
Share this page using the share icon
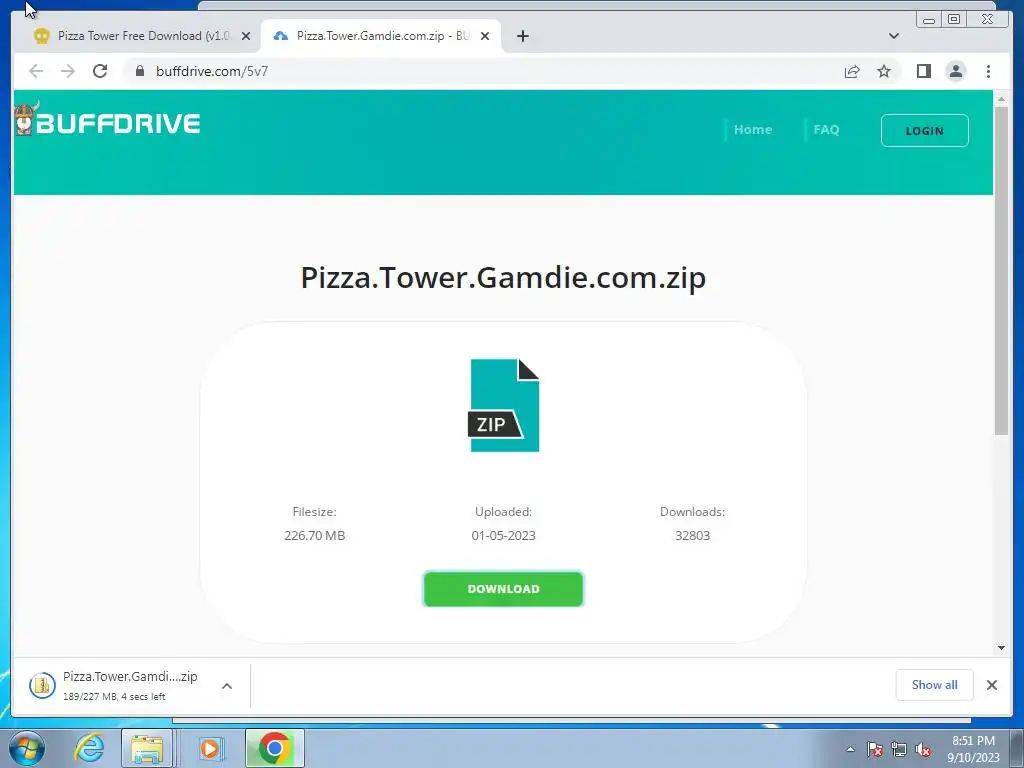(x=852, y=71)
